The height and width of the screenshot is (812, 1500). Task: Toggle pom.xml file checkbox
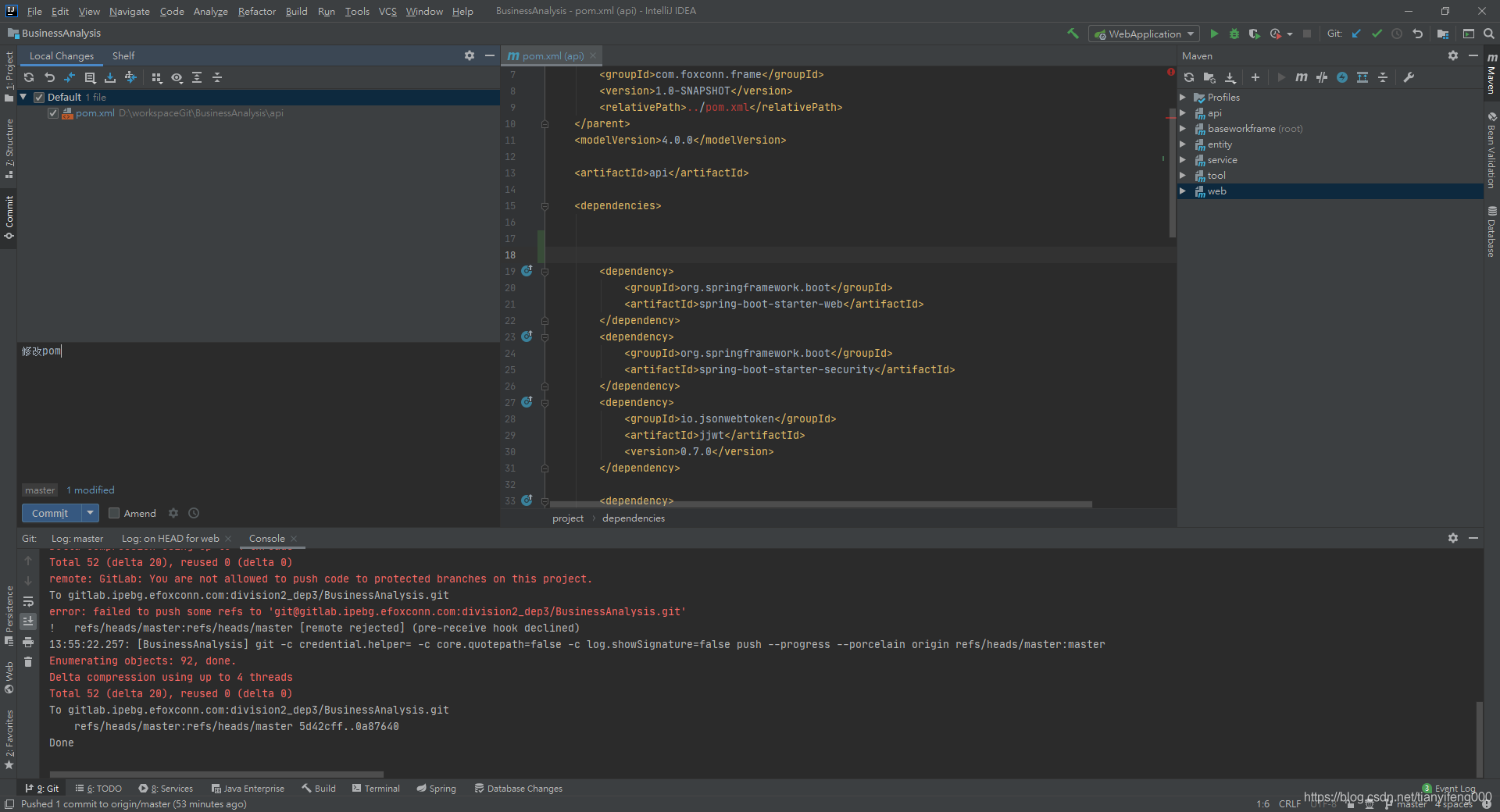(53, 113)
